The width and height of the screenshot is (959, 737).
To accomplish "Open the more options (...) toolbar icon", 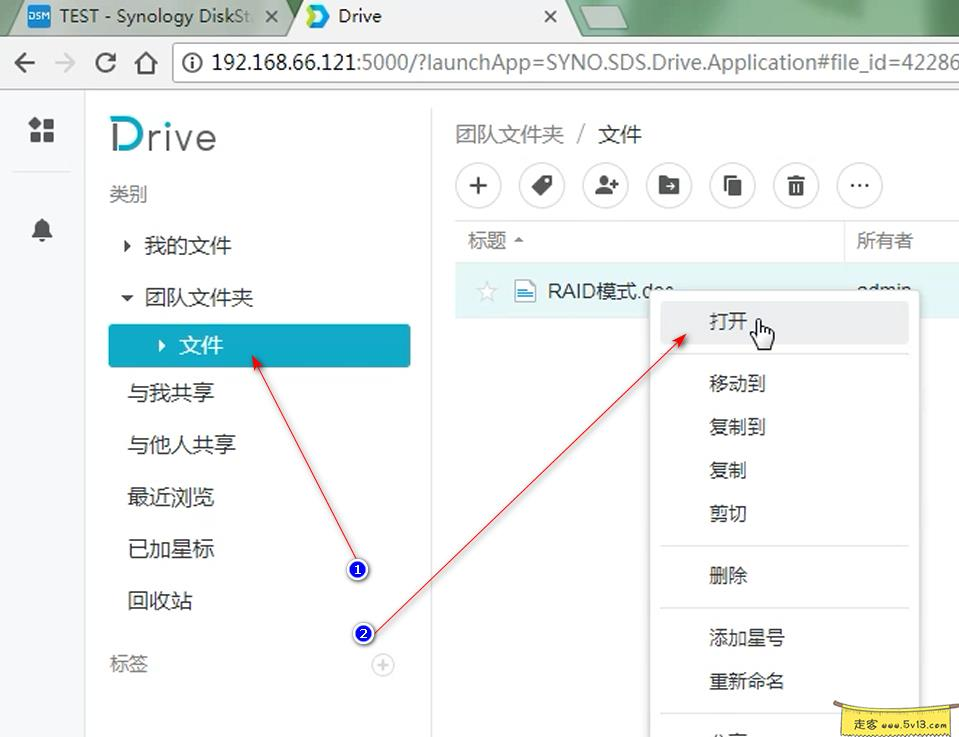I will [859, 186].
